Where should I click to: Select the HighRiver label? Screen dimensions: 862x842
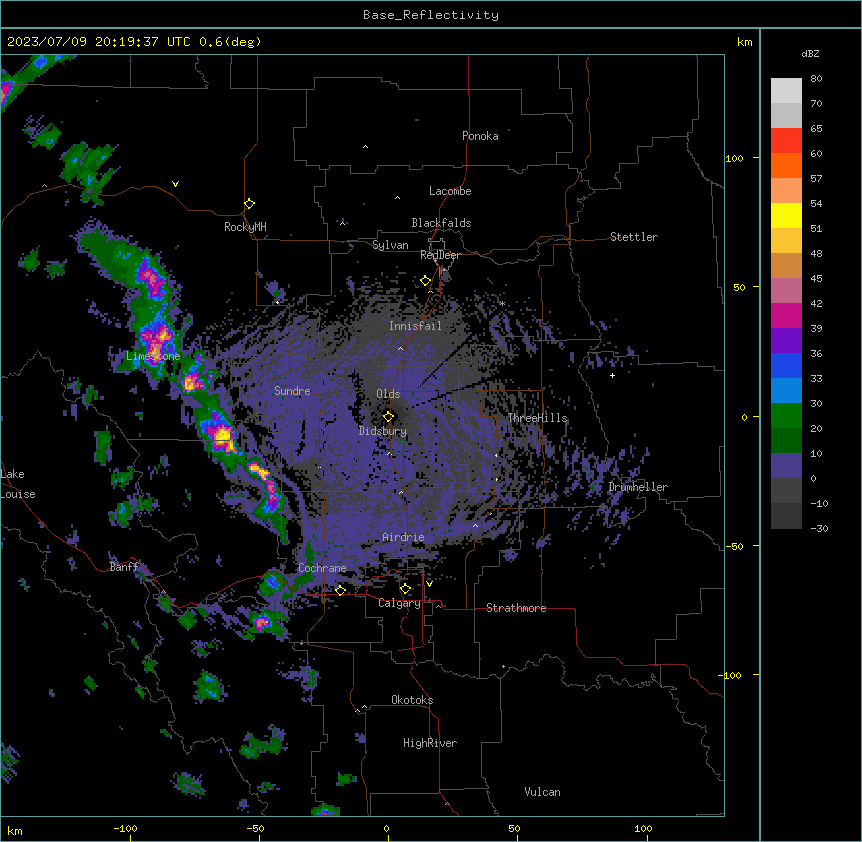point(430,743)
